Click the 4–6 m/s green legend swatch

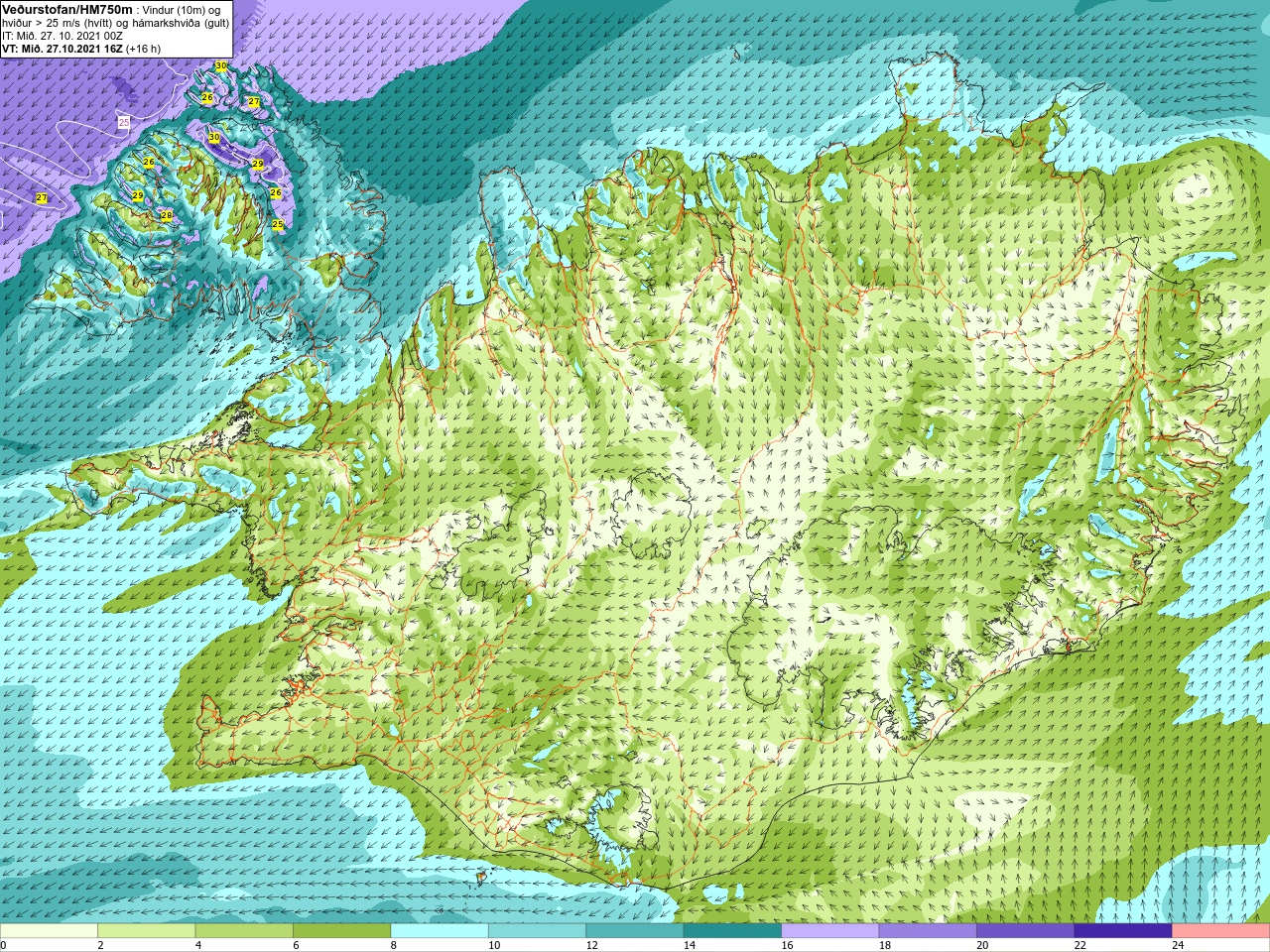244,931
